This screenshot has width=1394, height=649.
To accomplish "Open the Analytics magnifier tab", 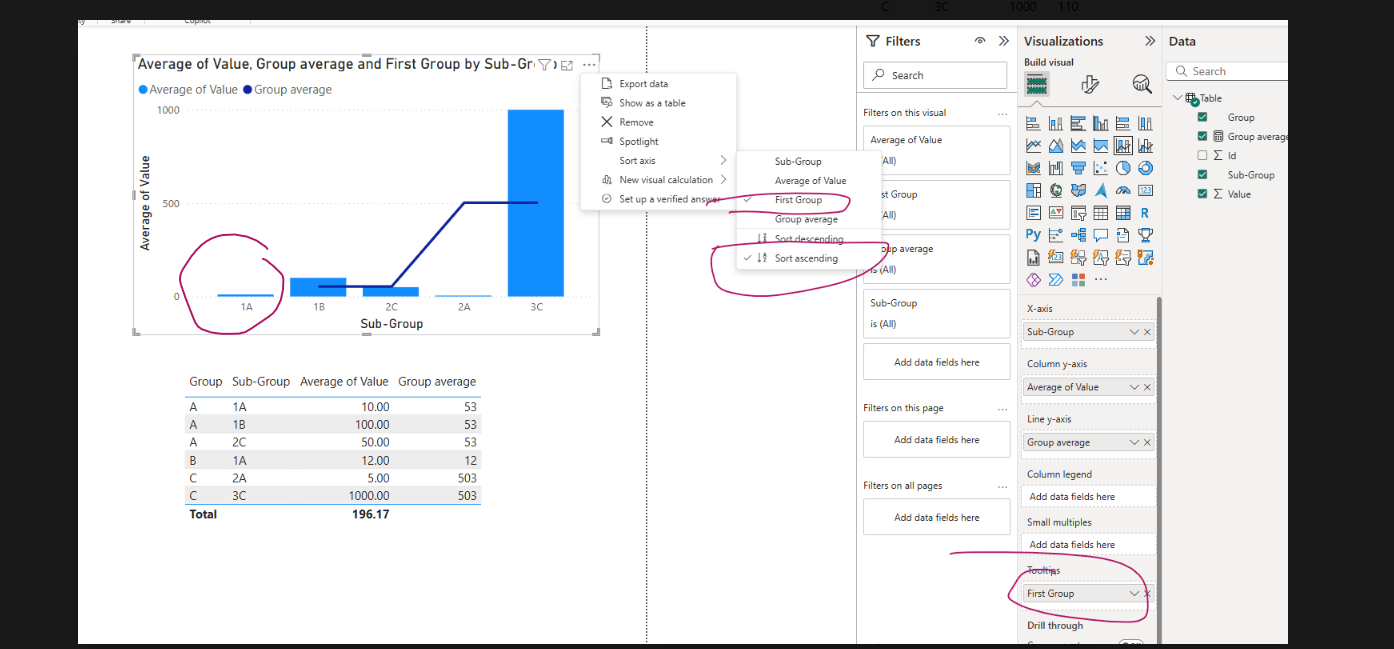I will tap(1142, 84).
